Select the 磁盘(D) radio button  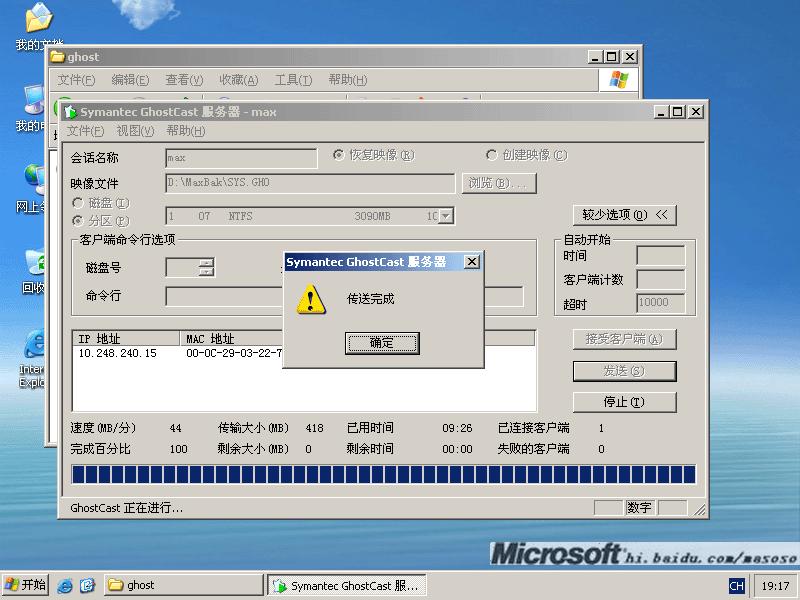101,203
